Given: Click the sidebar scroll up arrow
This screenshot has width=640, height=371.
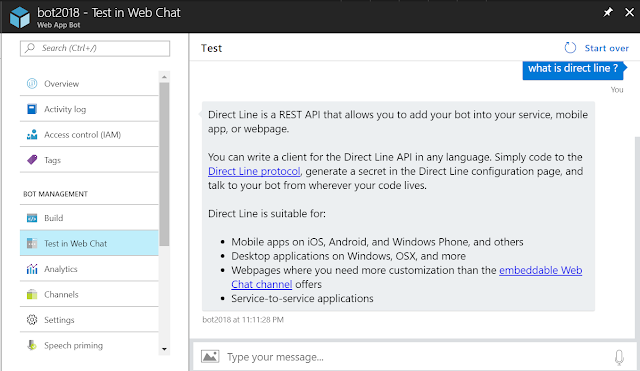Looking at the screenshot, I should 164,77.
